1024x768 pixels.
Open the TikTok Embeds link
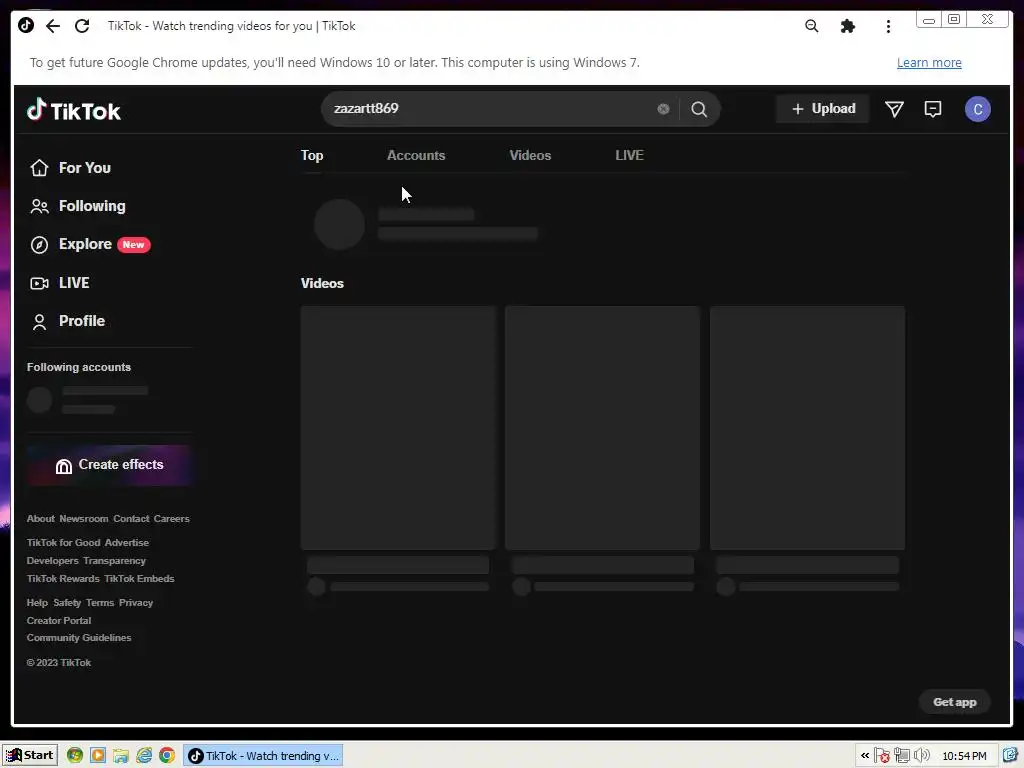(x=139, y=579)
